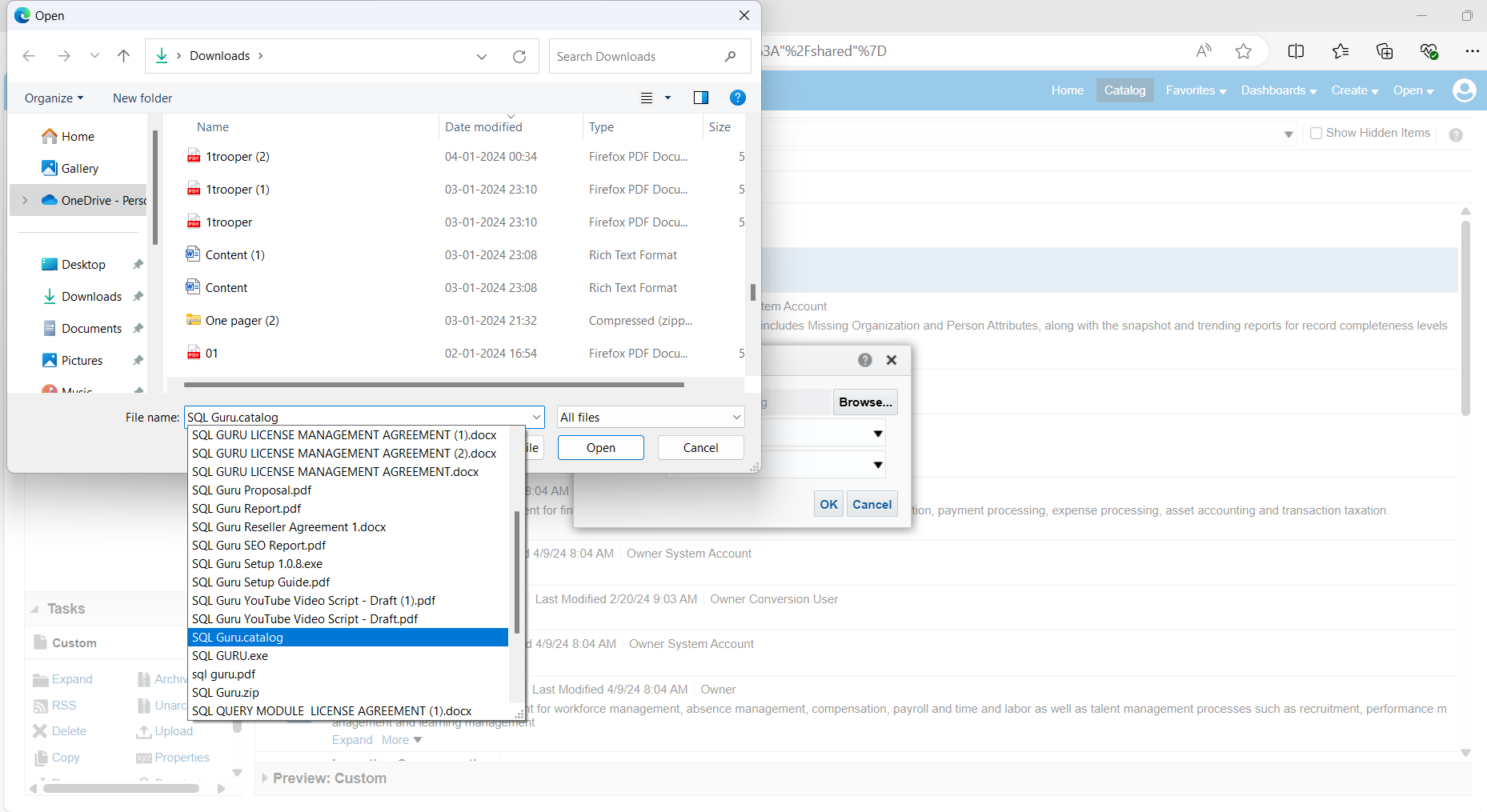Expand the OneDrive tree node
Screen dimensions: 1487x812
[25, 201]
